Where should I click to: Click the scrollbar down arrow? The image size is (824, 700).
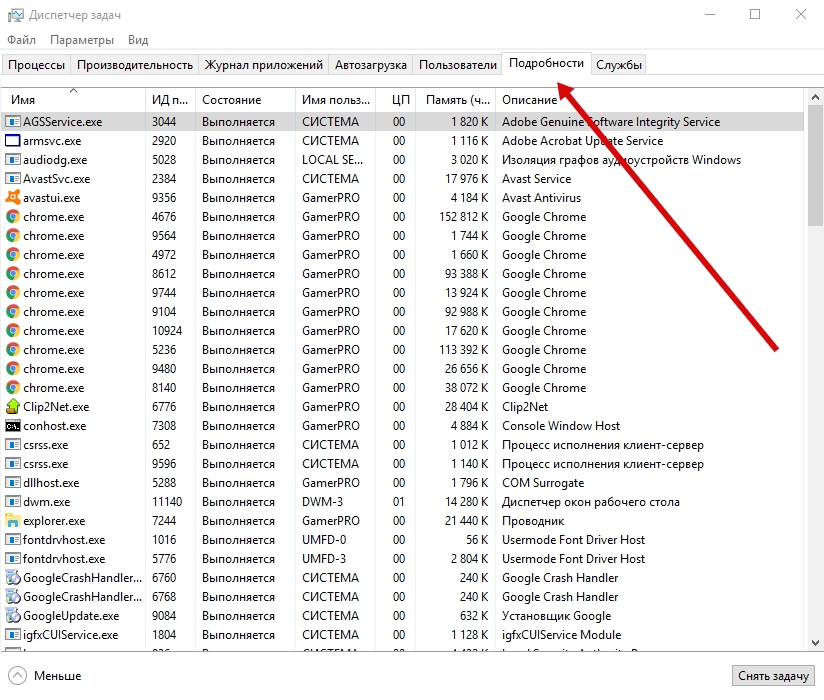(x=815, y=642)
